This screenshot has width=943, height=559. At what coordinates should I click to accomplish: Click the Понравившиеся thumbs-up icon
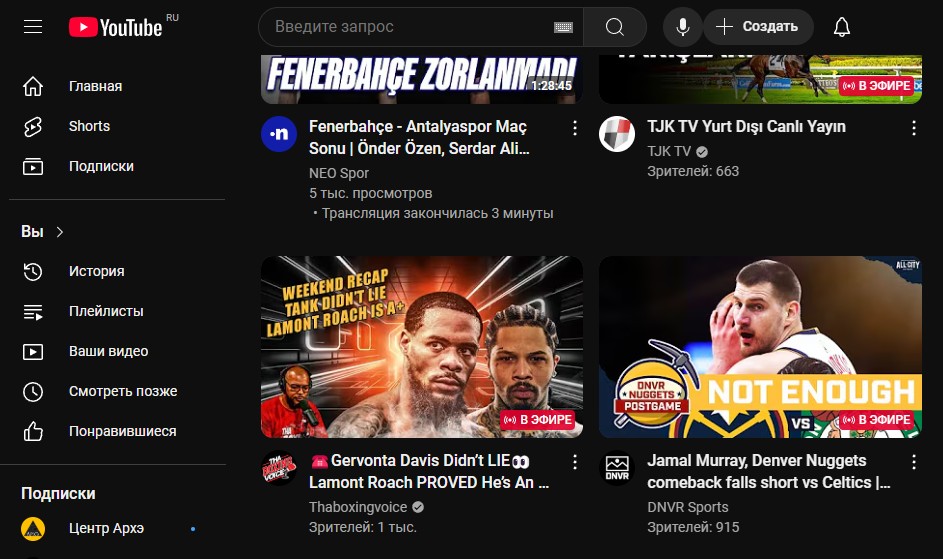coord(33,431)
